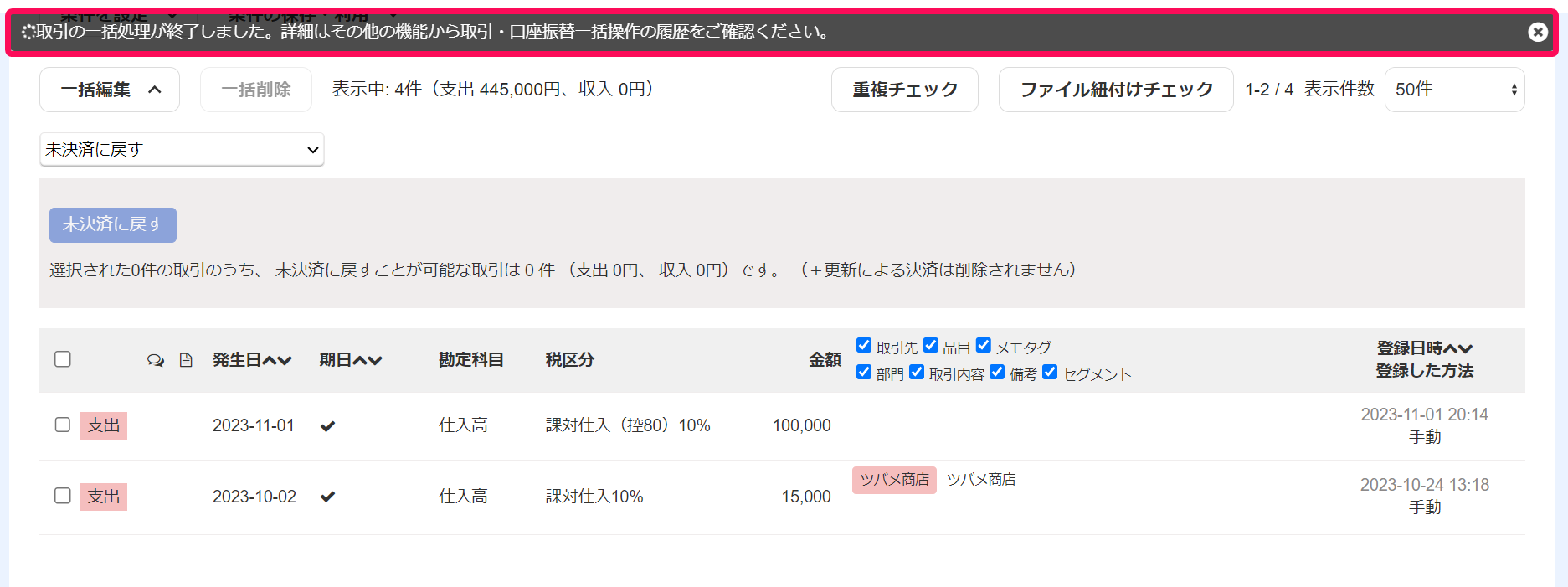Dismiss the notification banner with the X icon
The height and width of the screenshot is (587, 1568).
coord(1538,32)
